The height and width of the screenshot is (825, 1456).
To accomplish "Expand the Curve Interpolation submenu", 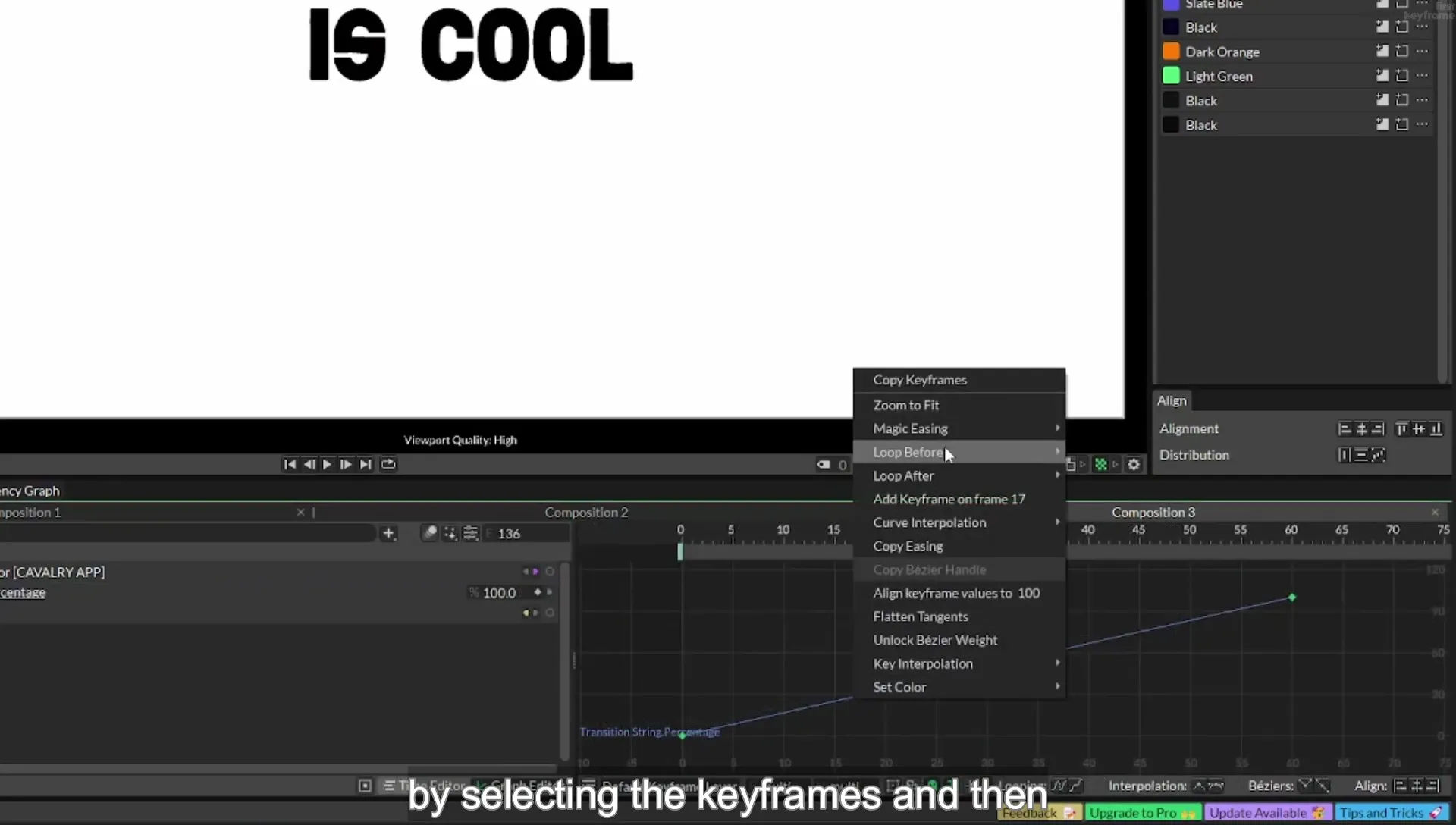I will [959, 522].
